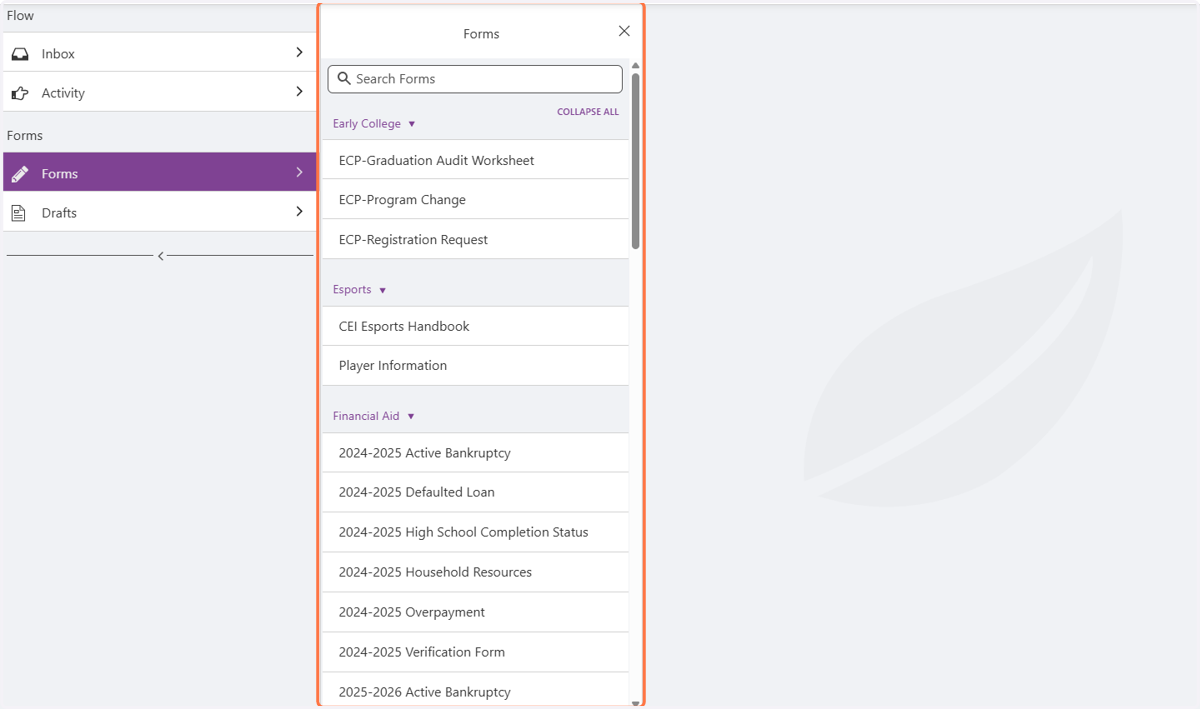
Task: Open the Drafts menu item
Action: [x=160, y=212]
